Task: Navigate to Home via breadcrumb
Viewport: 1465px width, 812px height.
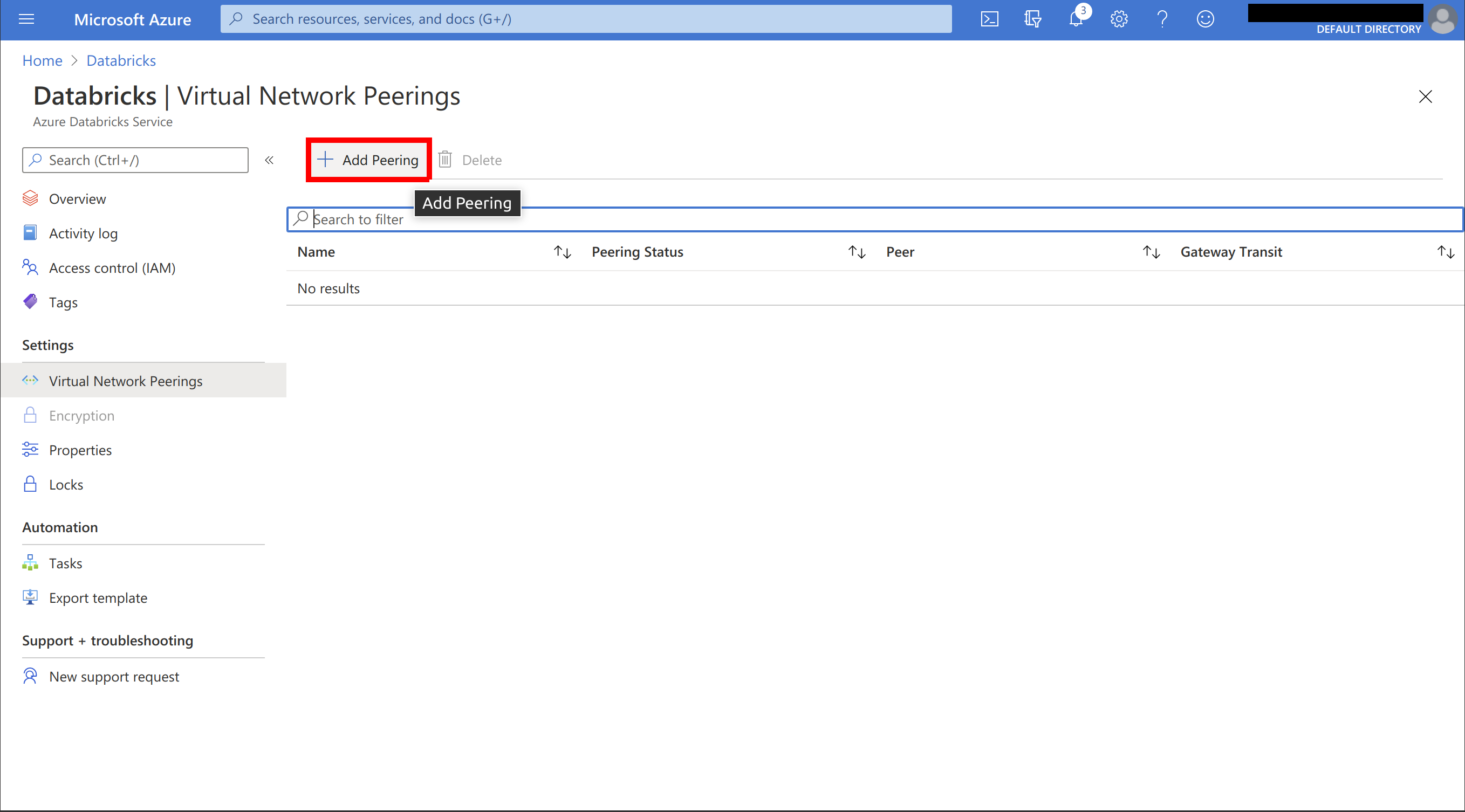Action: tap(42, 60)
